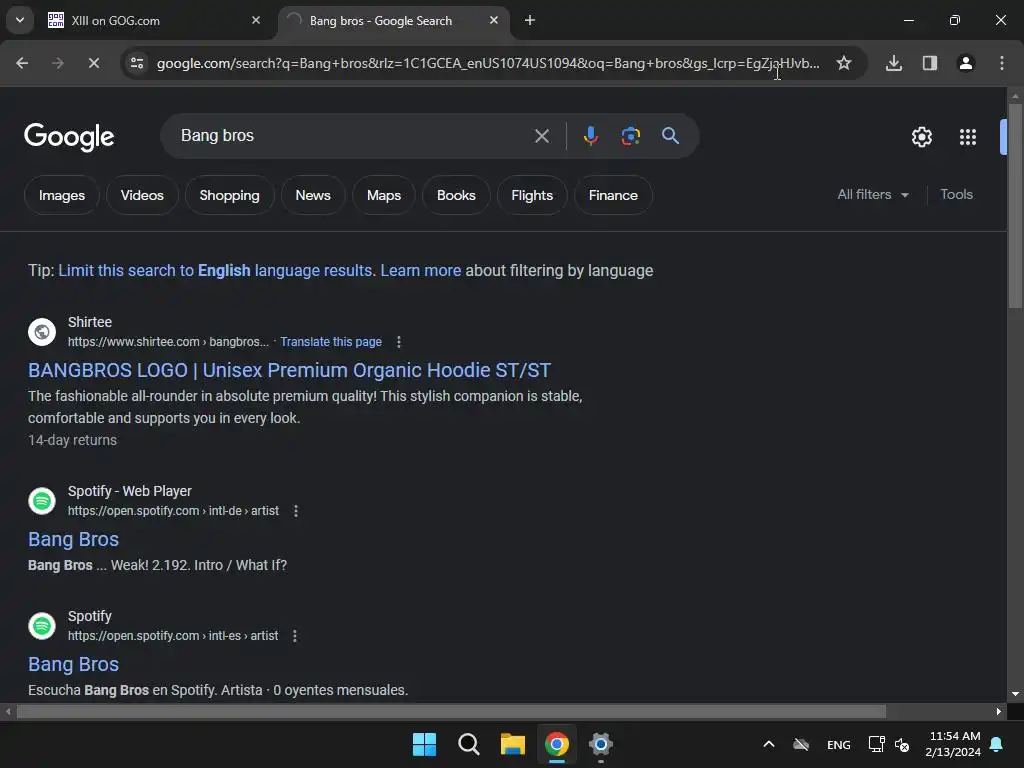Open ENG language indicator in taskbar
Image resolution: width=1024 pixels, height=768 pixels.
tap(839, 745)
